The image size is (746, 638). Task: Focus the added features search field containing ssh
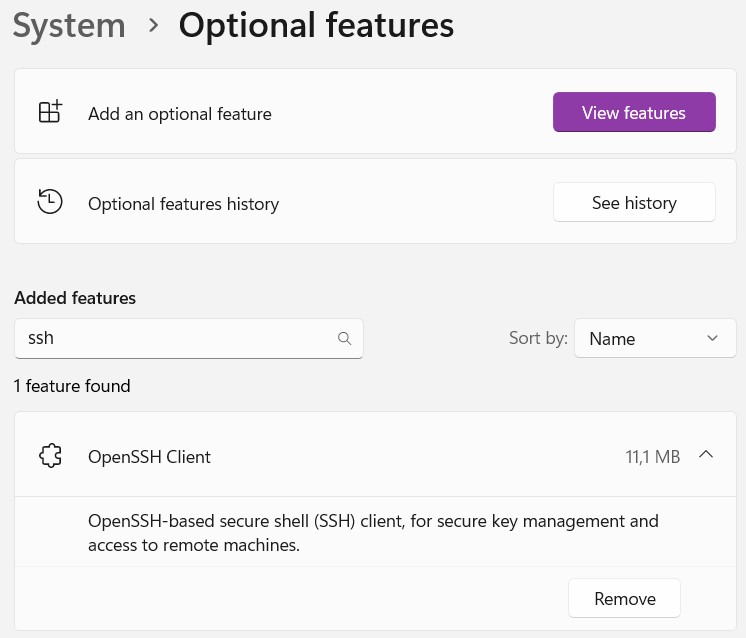[175, 339]
